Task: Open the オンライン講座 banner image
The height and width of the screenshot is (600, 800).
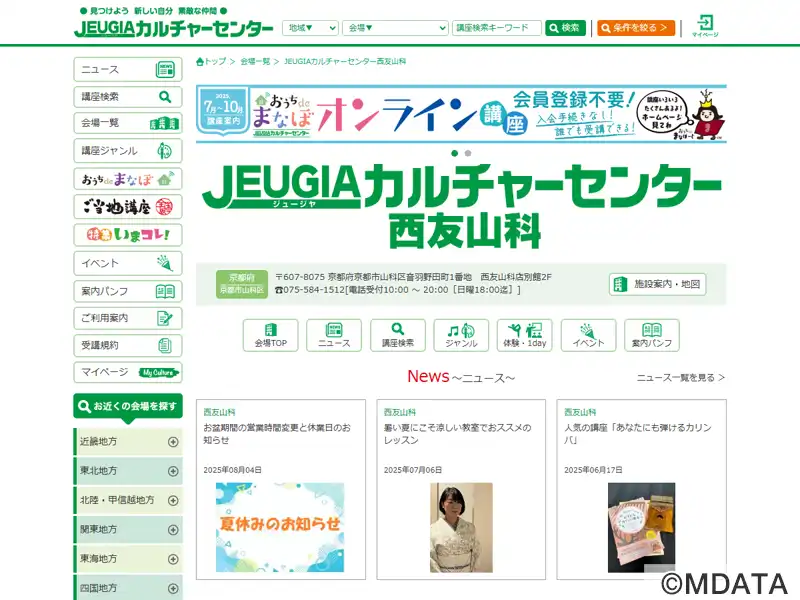Action: (x=461, y=114)
